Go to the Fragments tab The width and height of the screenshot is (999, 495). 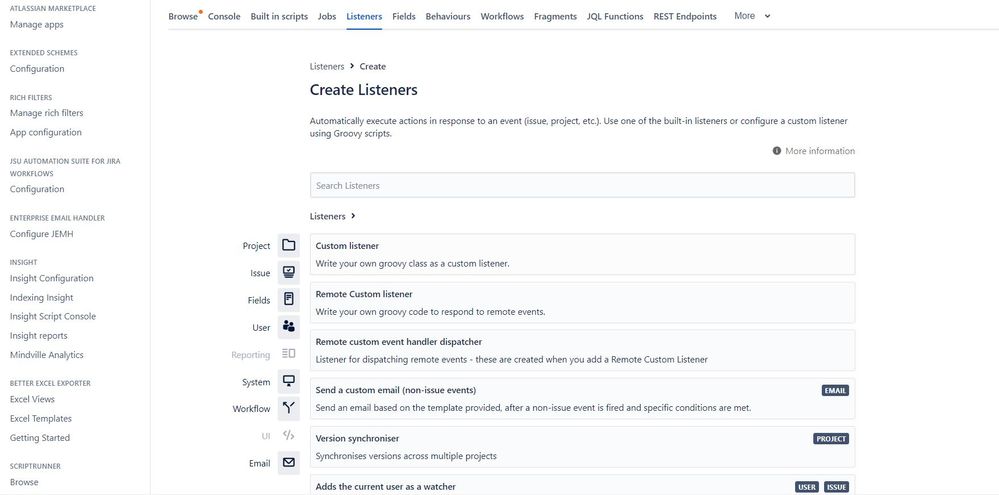pyautogui.click(x=556, y=17)
